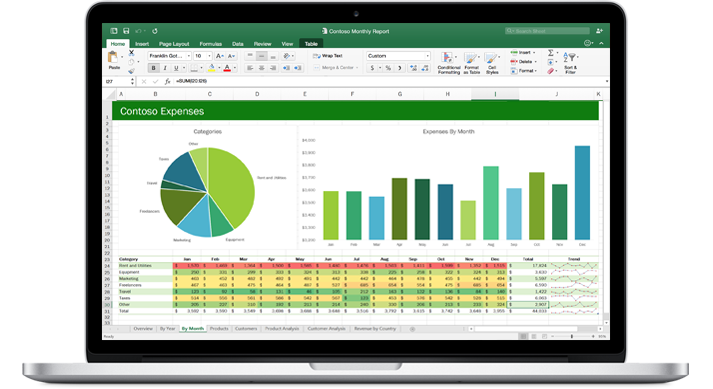The image size is (713, 389).
Task: Open the Franklin Gothic font dropdown
Action: [169, 56]
